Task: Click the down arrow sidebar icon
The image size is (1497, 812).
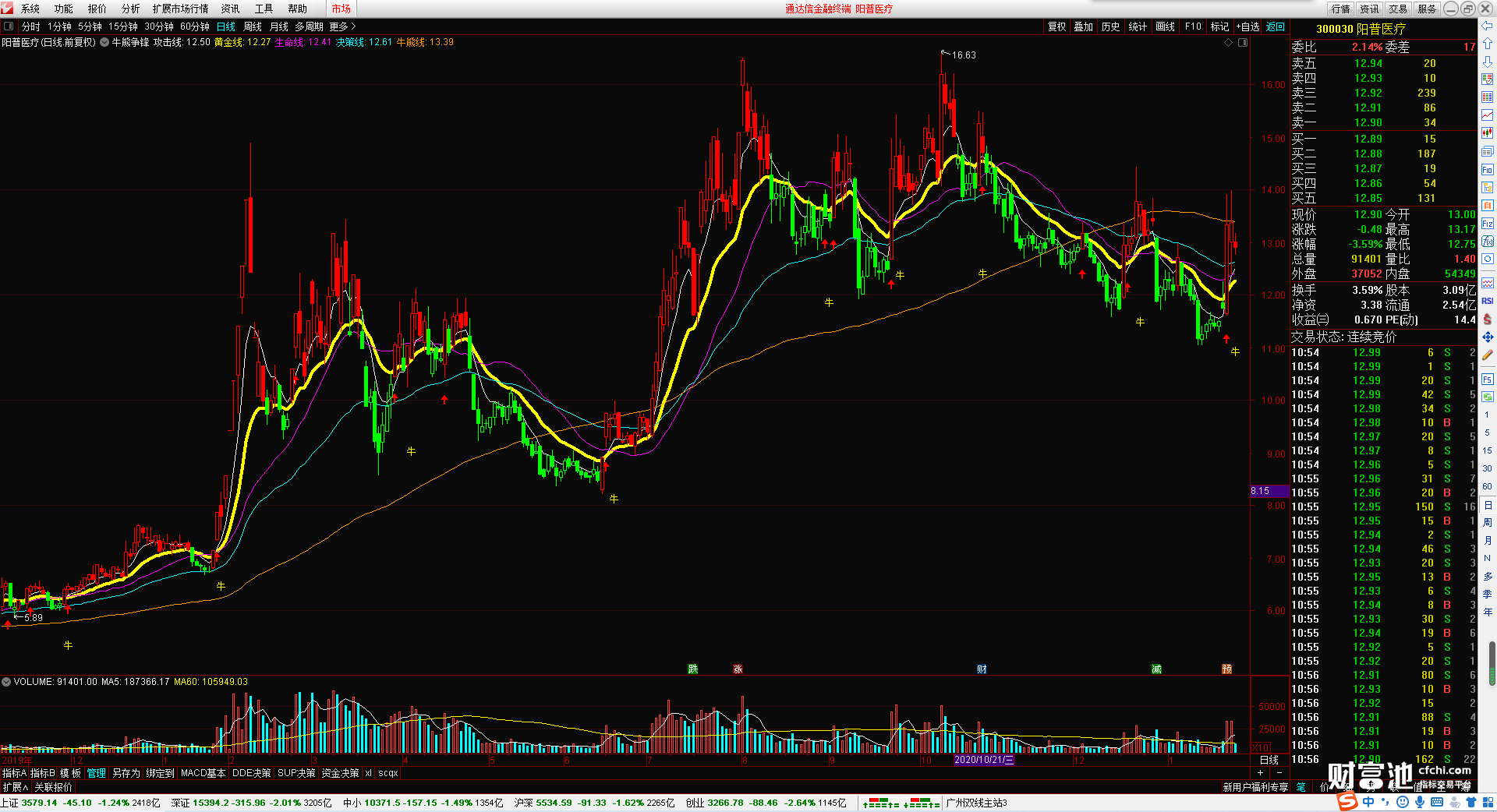Action: [1487, 62]
